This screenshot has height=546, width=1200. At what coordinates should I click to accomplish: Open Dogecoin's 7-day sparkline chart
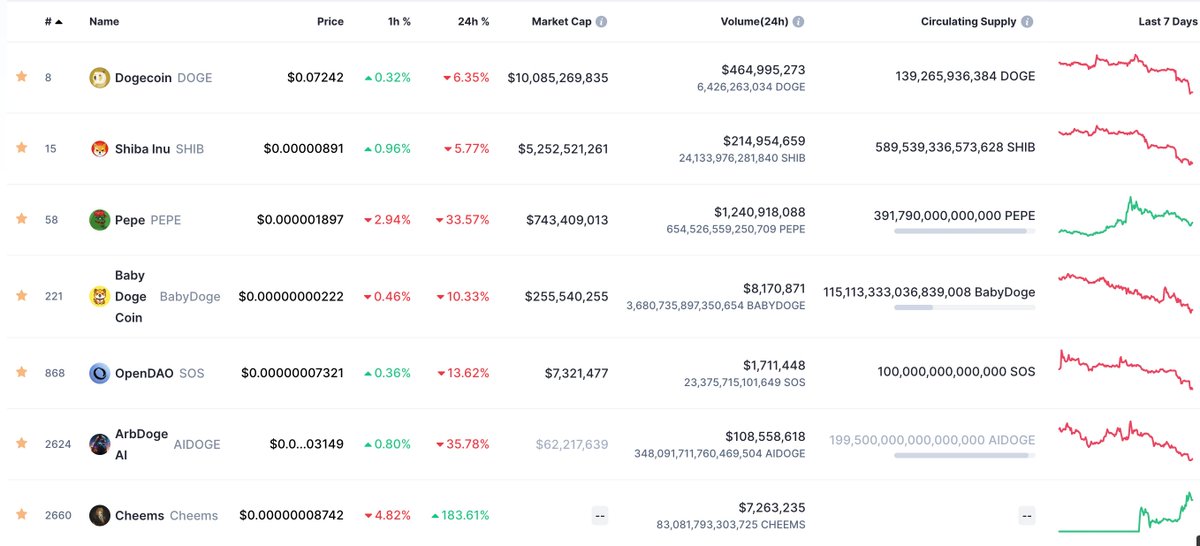[1126, 74]
